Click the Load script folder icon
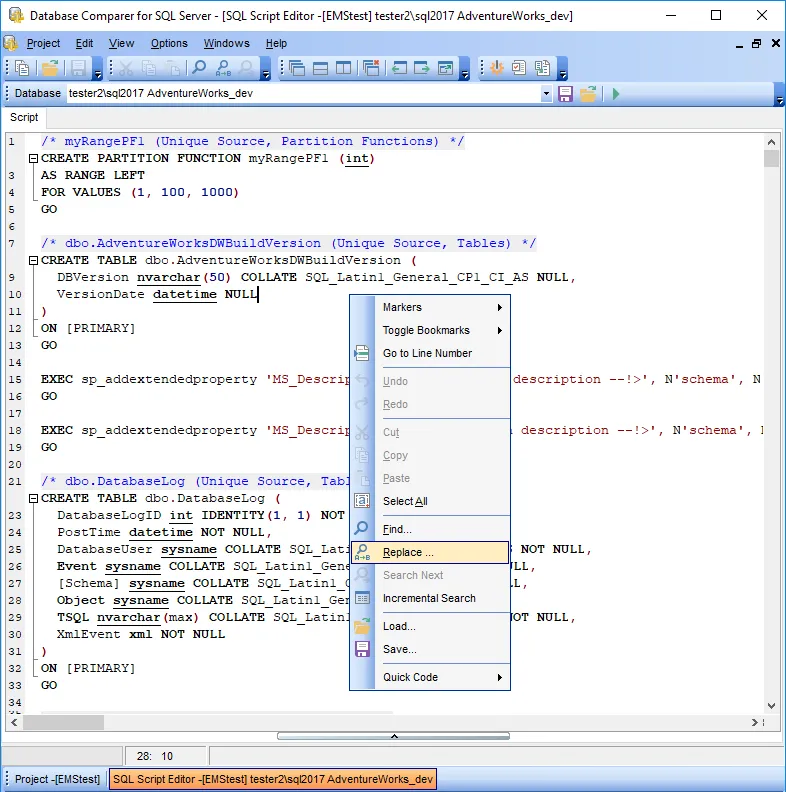 (x=588, y=94)
